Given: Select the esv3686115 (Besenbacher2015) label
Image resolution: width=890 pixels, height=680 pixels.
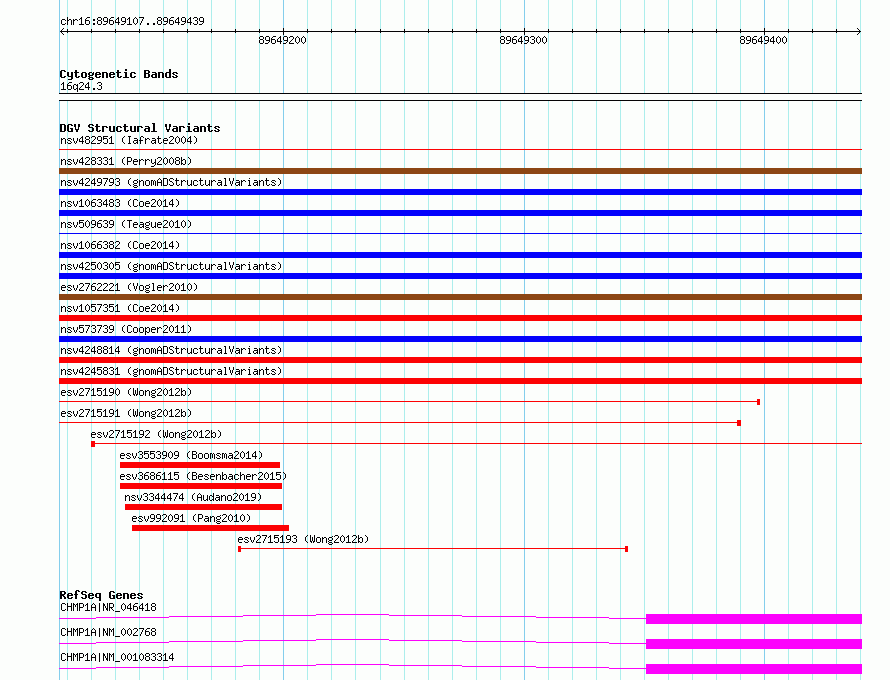Looking at the screenshot, I should click(203, 476).
